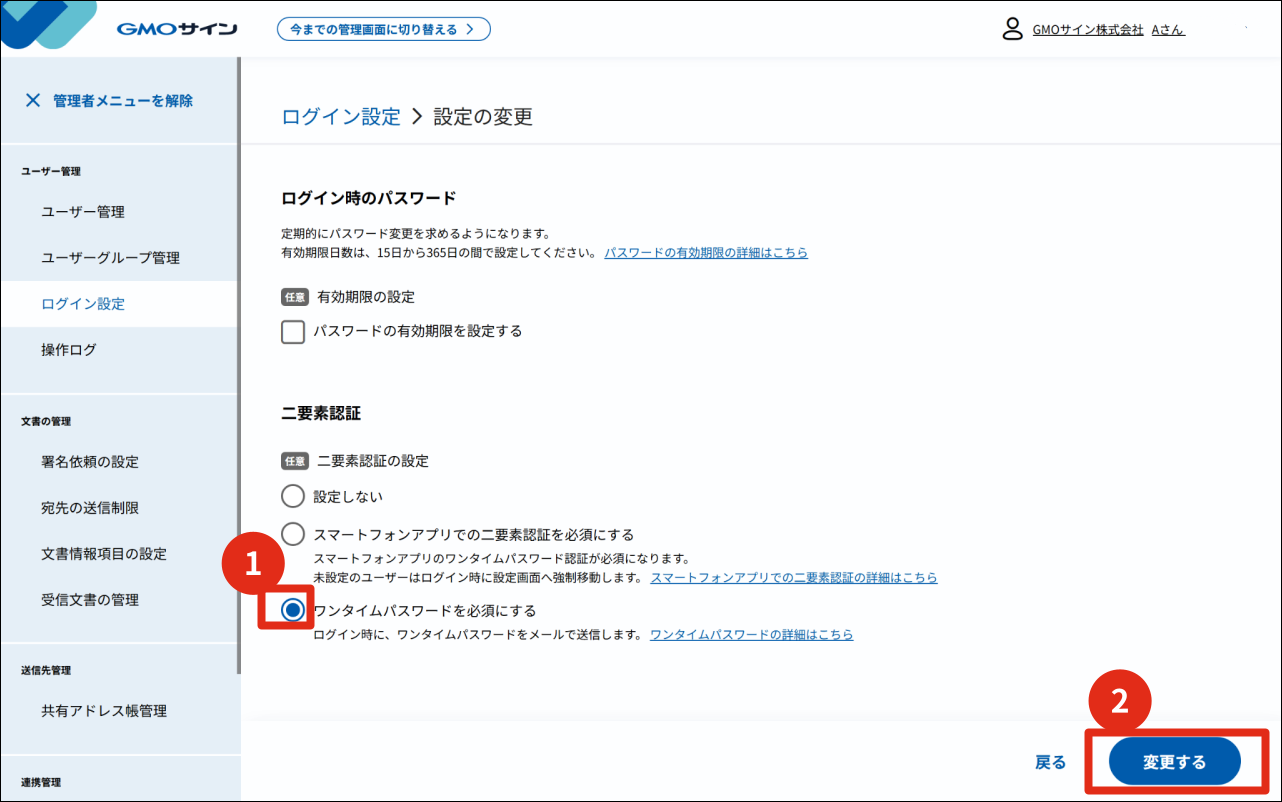The width and height of the screenshot is (1282, 802).
Task: Click the ログイン設定 breadcrumb link
Action: (340, 117)
